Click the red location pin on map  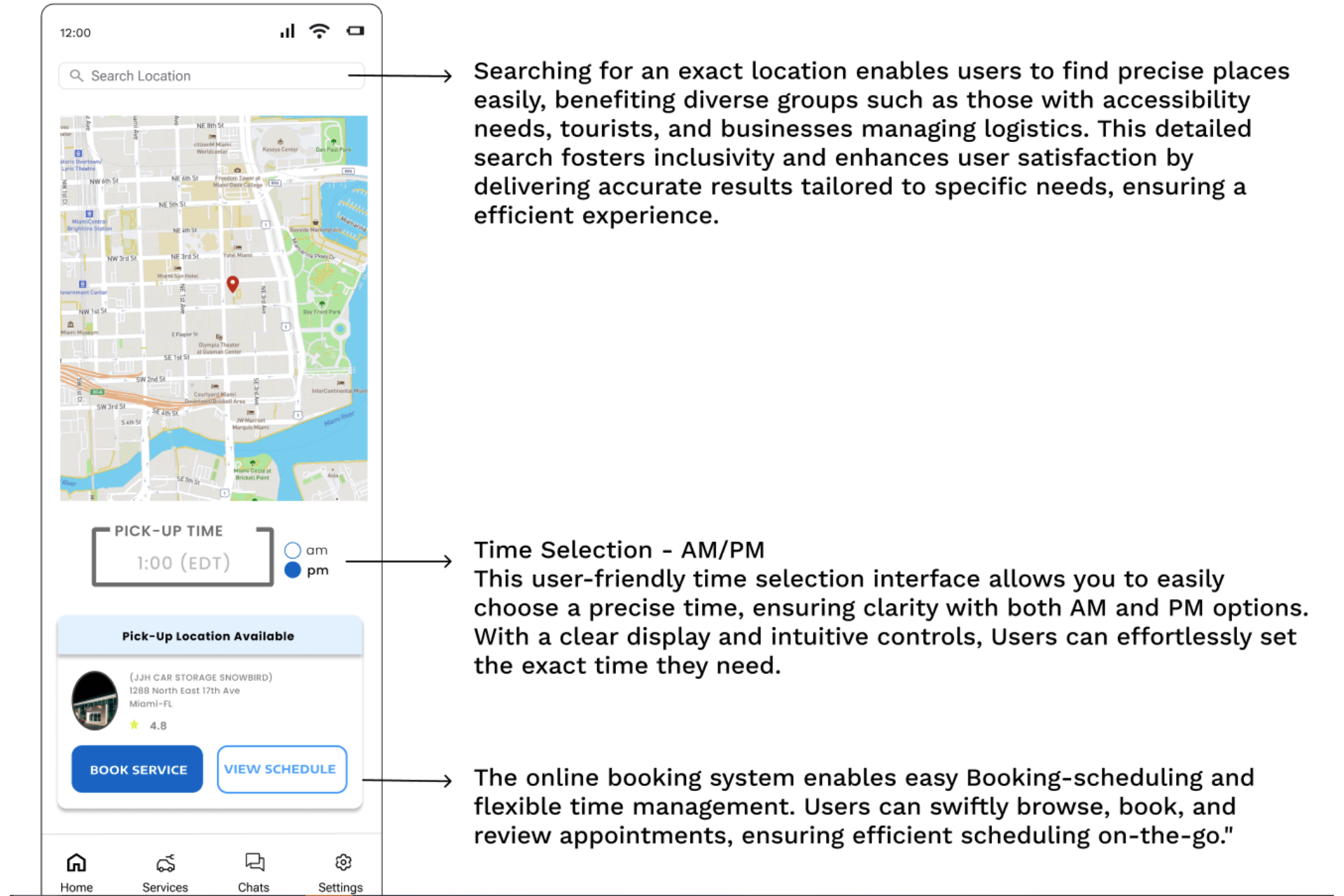232,283
